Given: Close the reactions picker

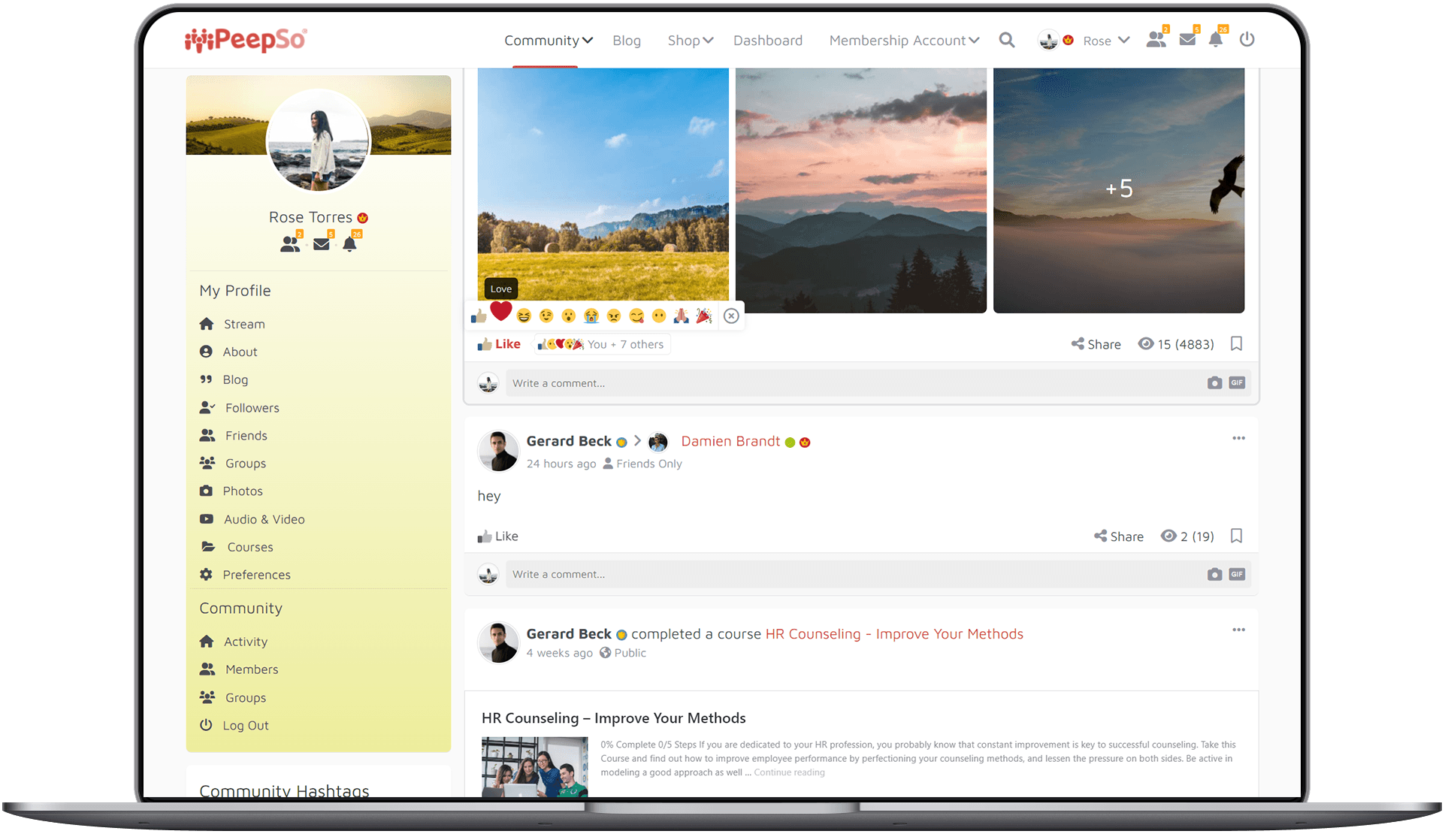Looking at the screenshot, I should click(731, 316).
